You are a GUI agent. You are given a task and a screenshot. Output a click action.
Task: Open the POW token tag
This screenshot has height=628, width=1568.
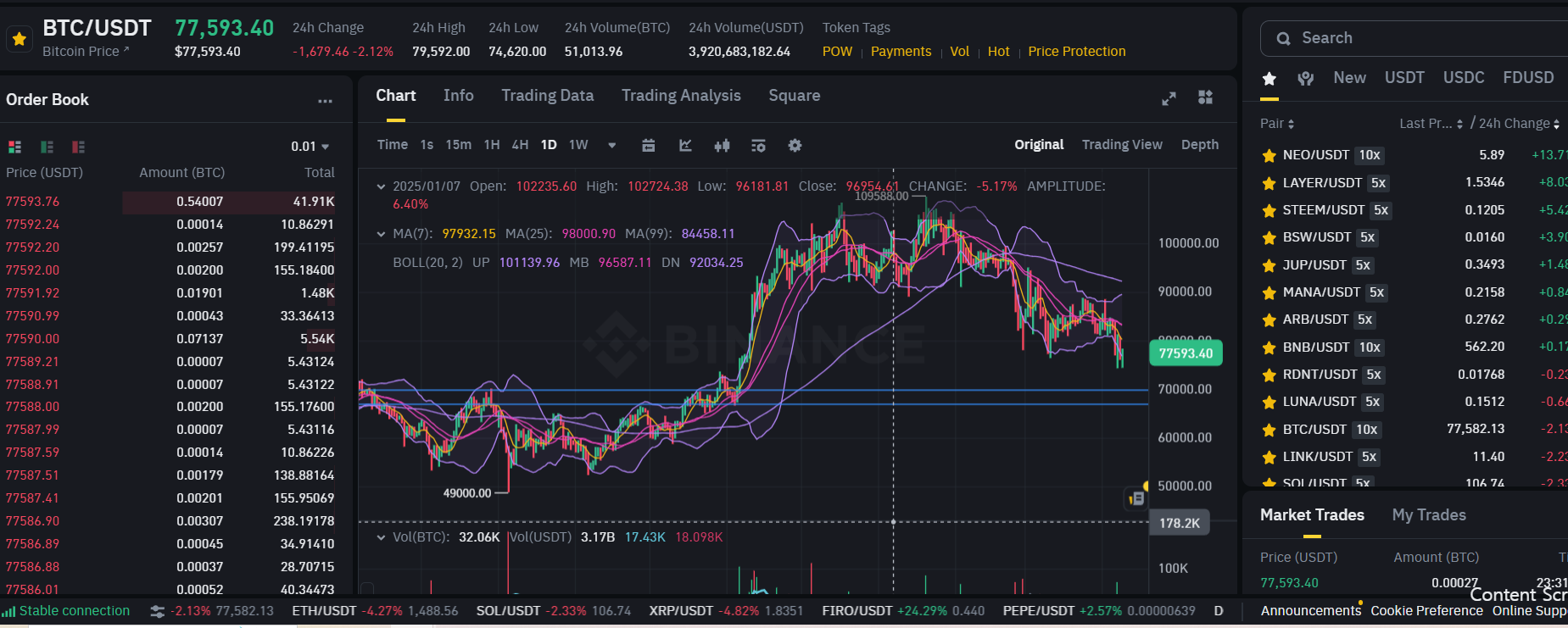[x=837, y=52]
